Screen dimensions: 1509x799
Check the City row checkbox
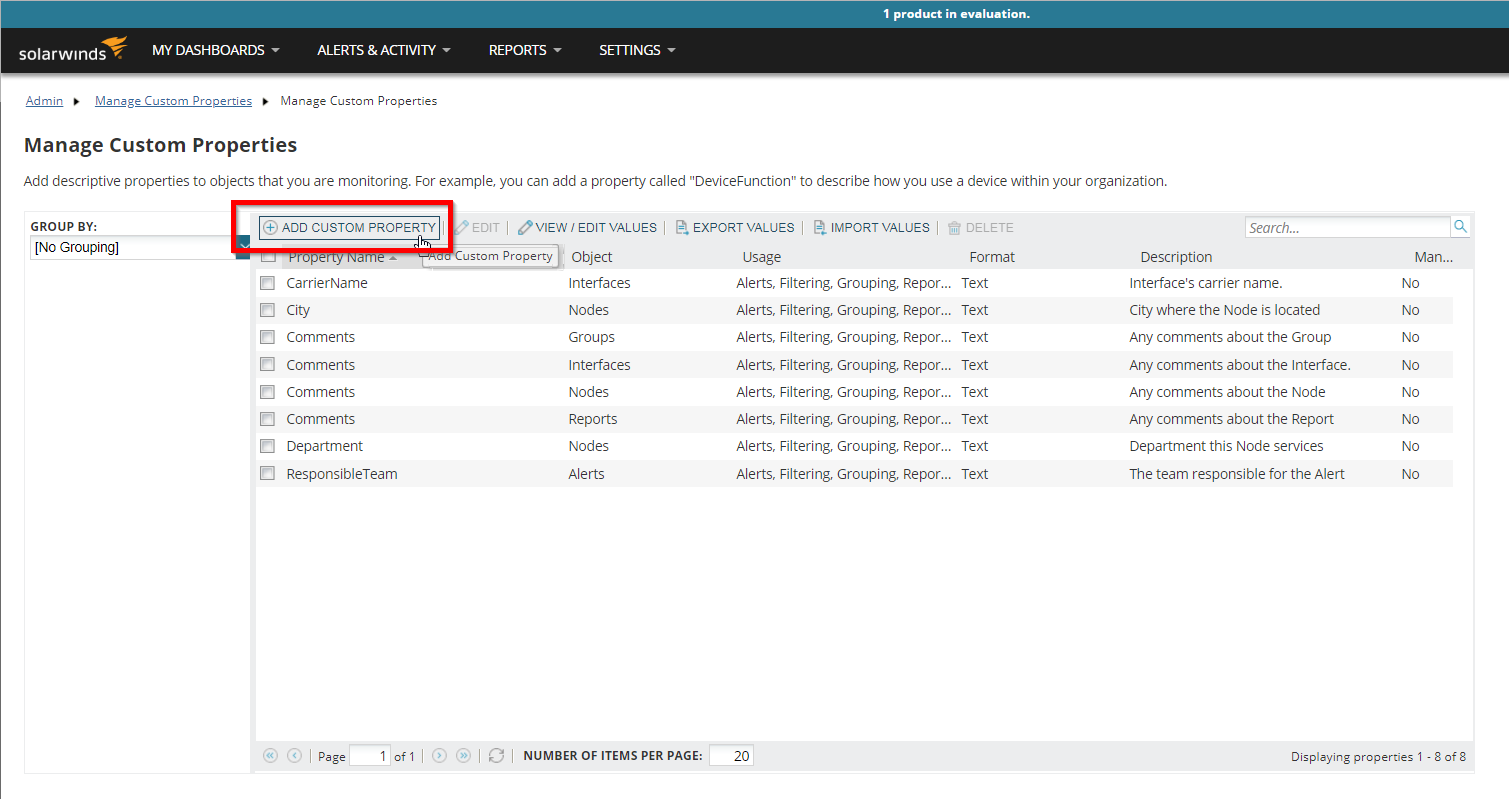point(267,310)
